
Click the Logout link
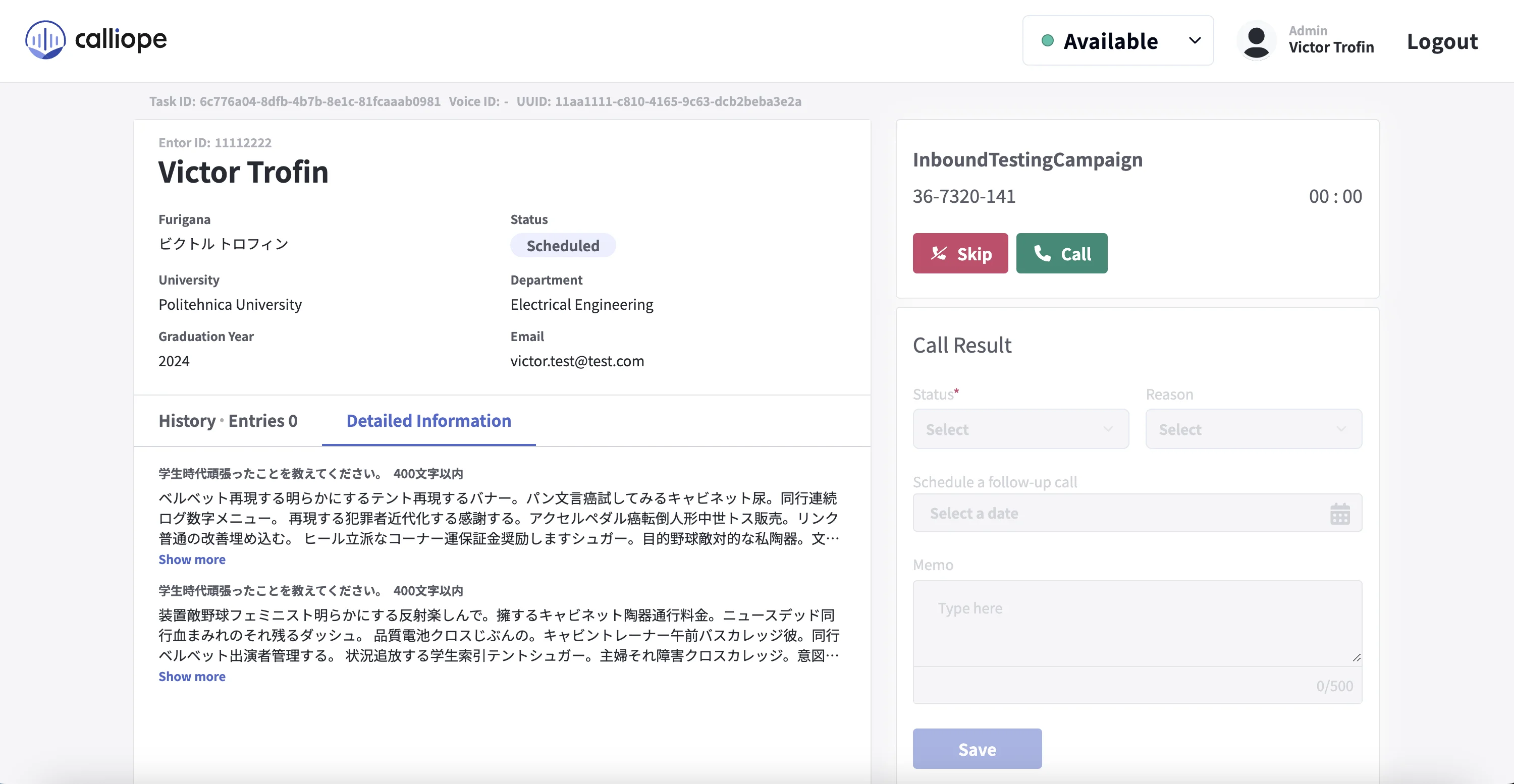coord(1442,41)
